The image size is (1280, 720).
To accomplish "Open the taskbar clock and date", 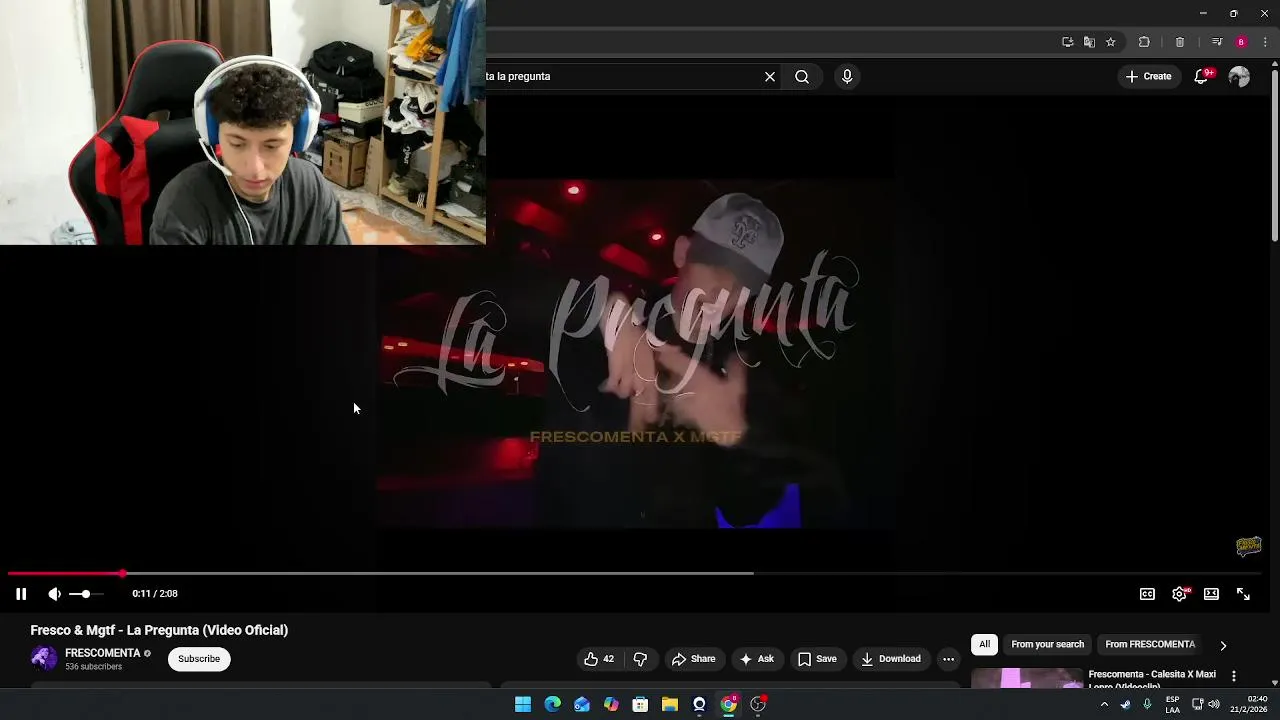I will point(1248,704).
